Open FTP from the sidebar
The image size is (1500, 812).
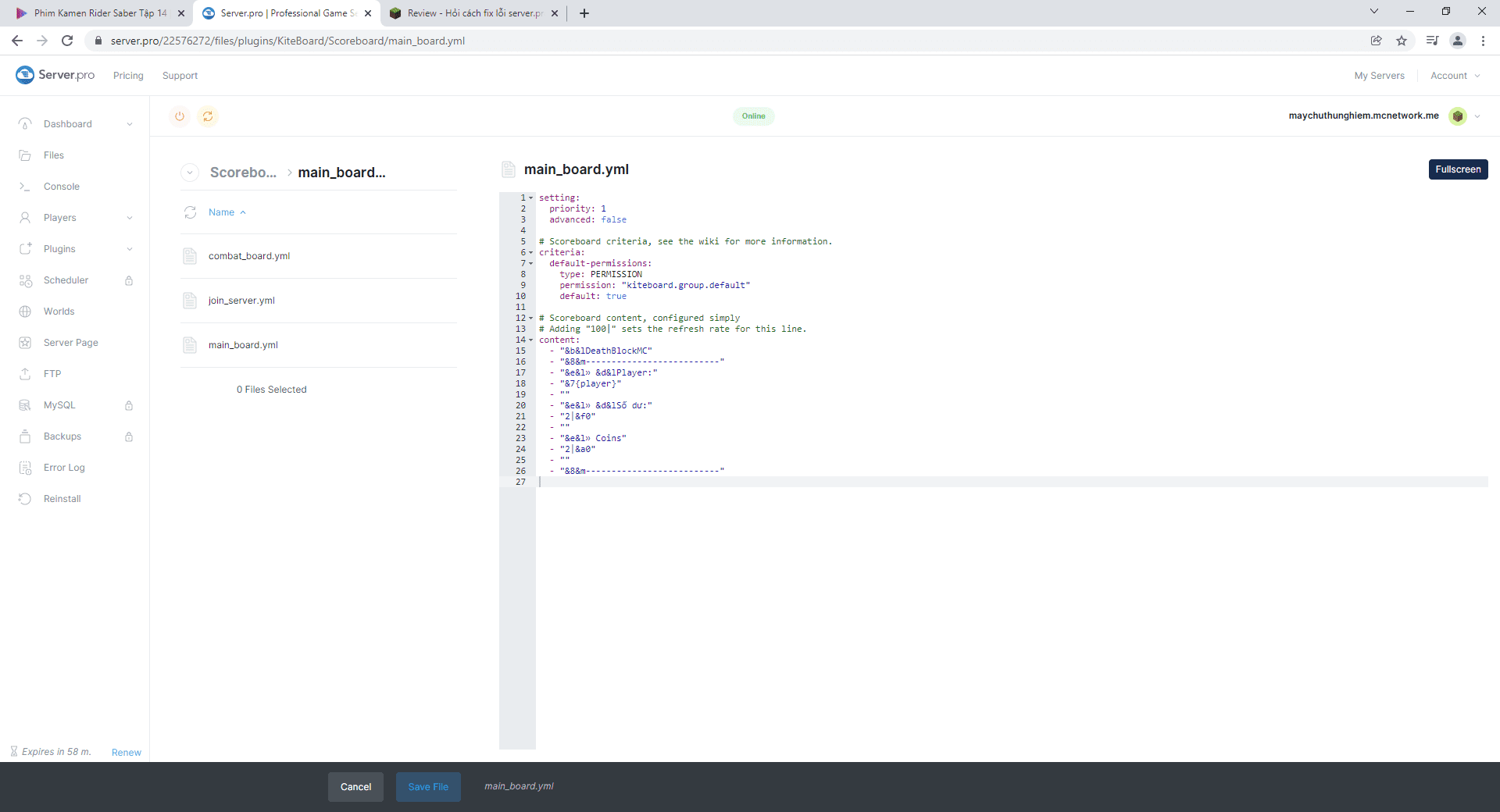click(52, 374)
